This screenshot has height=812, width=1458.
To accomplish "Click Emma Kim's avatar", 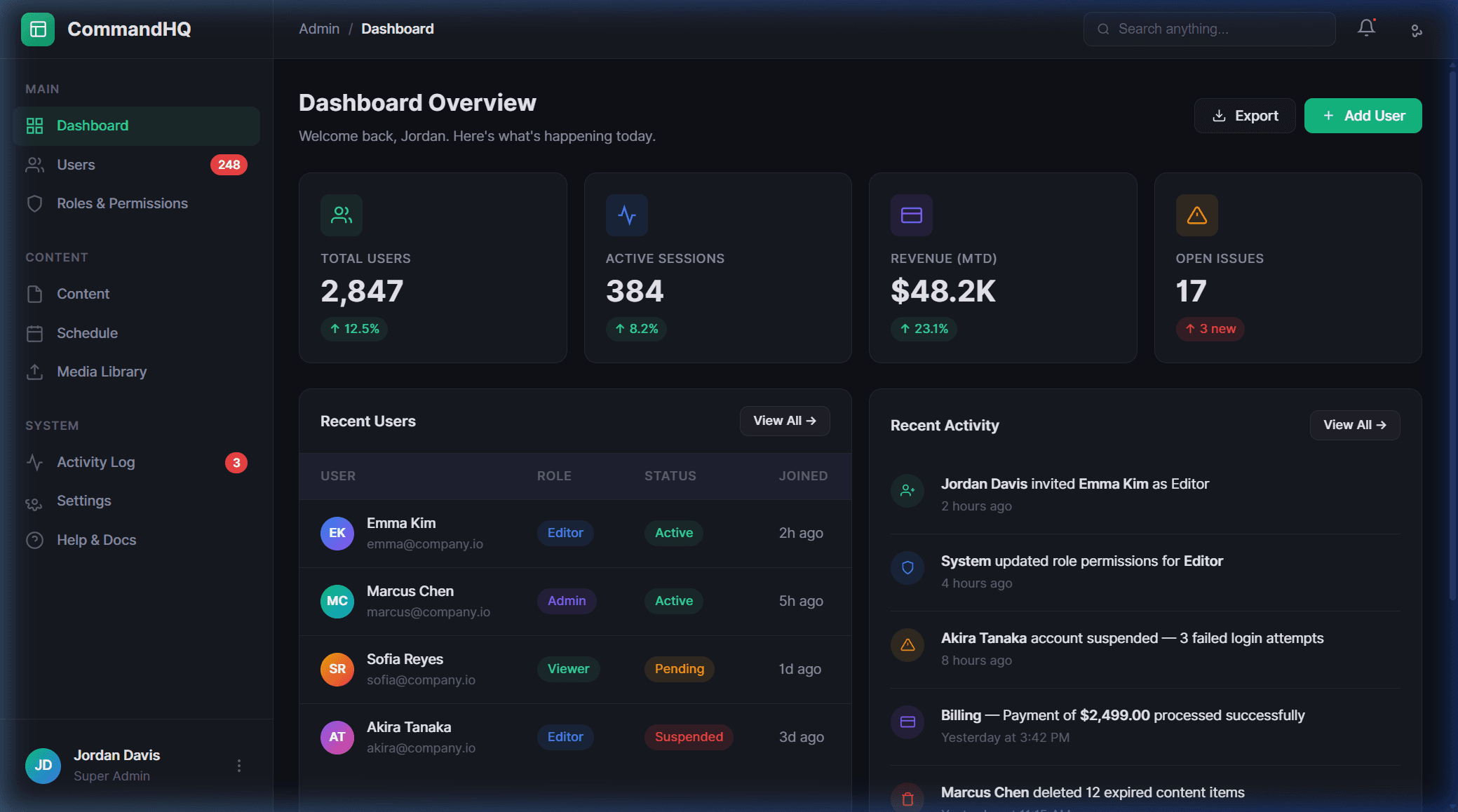I will [x=337, y=533].
